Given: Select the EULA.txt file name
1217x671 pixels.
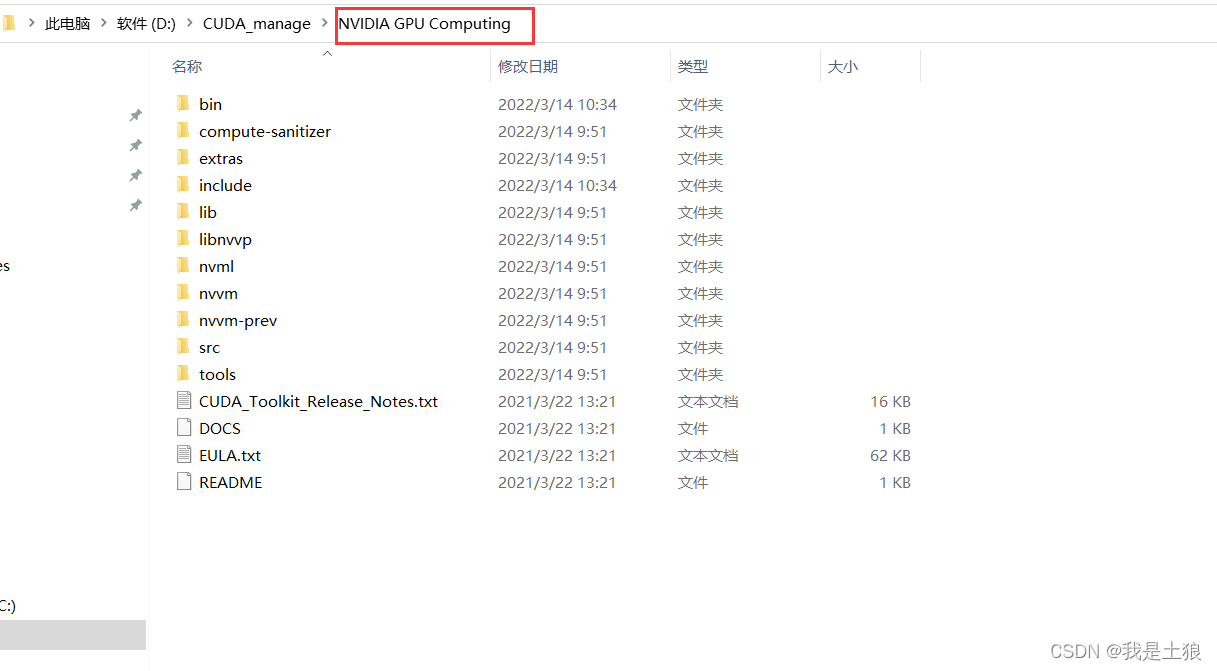Looking at the screenshot, I should pyautogui.click(x=230, y=455).
